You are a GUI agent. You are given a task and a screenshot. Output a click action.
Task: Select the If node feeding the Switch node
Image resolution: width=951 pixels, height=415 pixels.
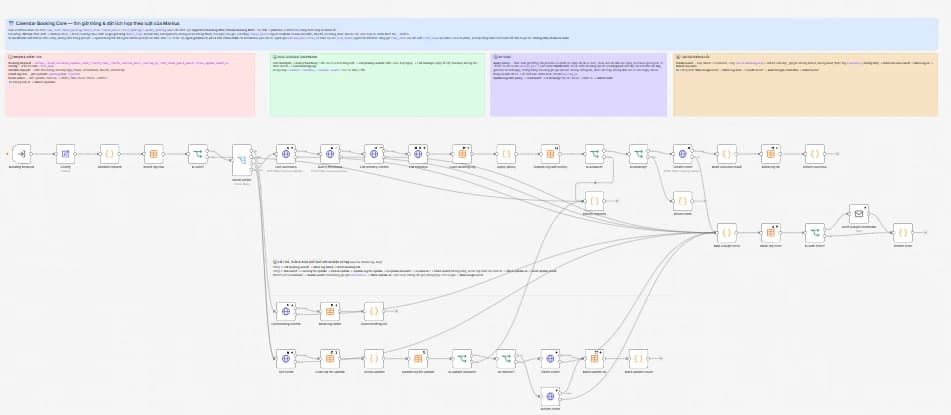pyautogui.click(x=198, y=154)
